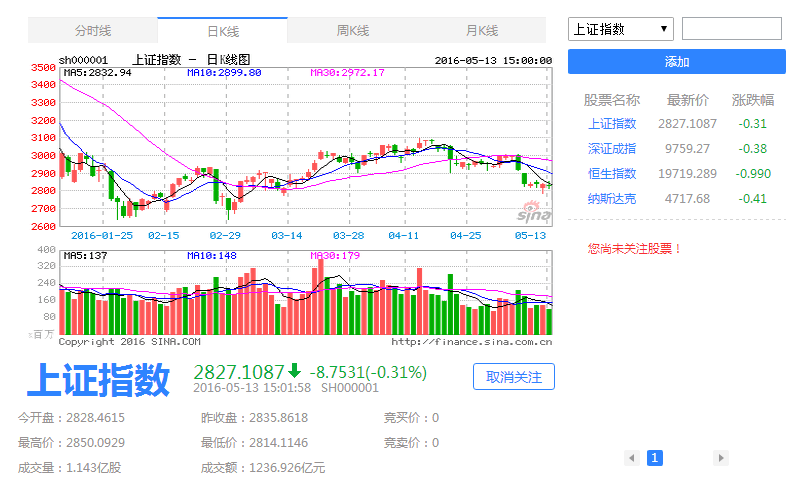The height and width of the screenshot is (494, 791).
Task: Switch to the 分时线 tab
Action: (93, 31)
